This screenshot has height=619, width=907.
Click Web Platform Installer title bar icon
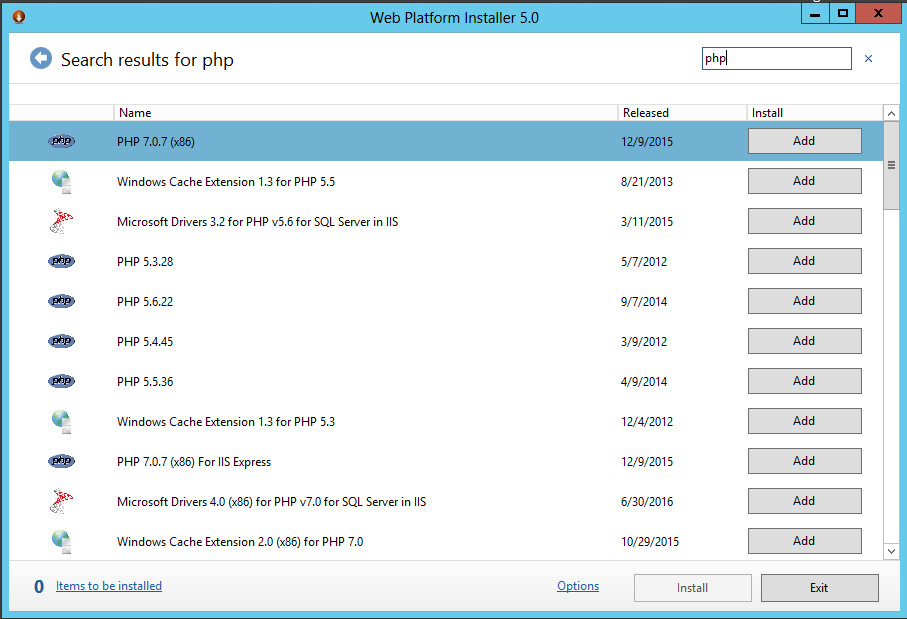tap(19, 17)
